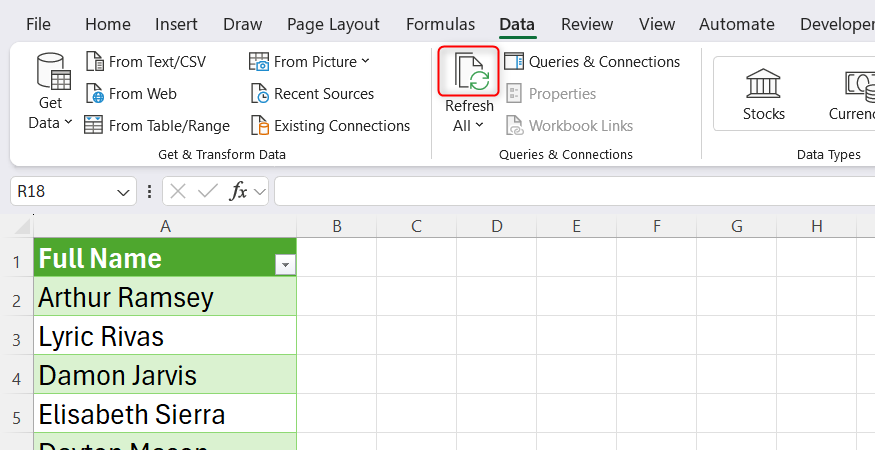Switch to the Review tab
This screenshot has width=875, height=450.
pyautogui.click(x=587, y=24)
